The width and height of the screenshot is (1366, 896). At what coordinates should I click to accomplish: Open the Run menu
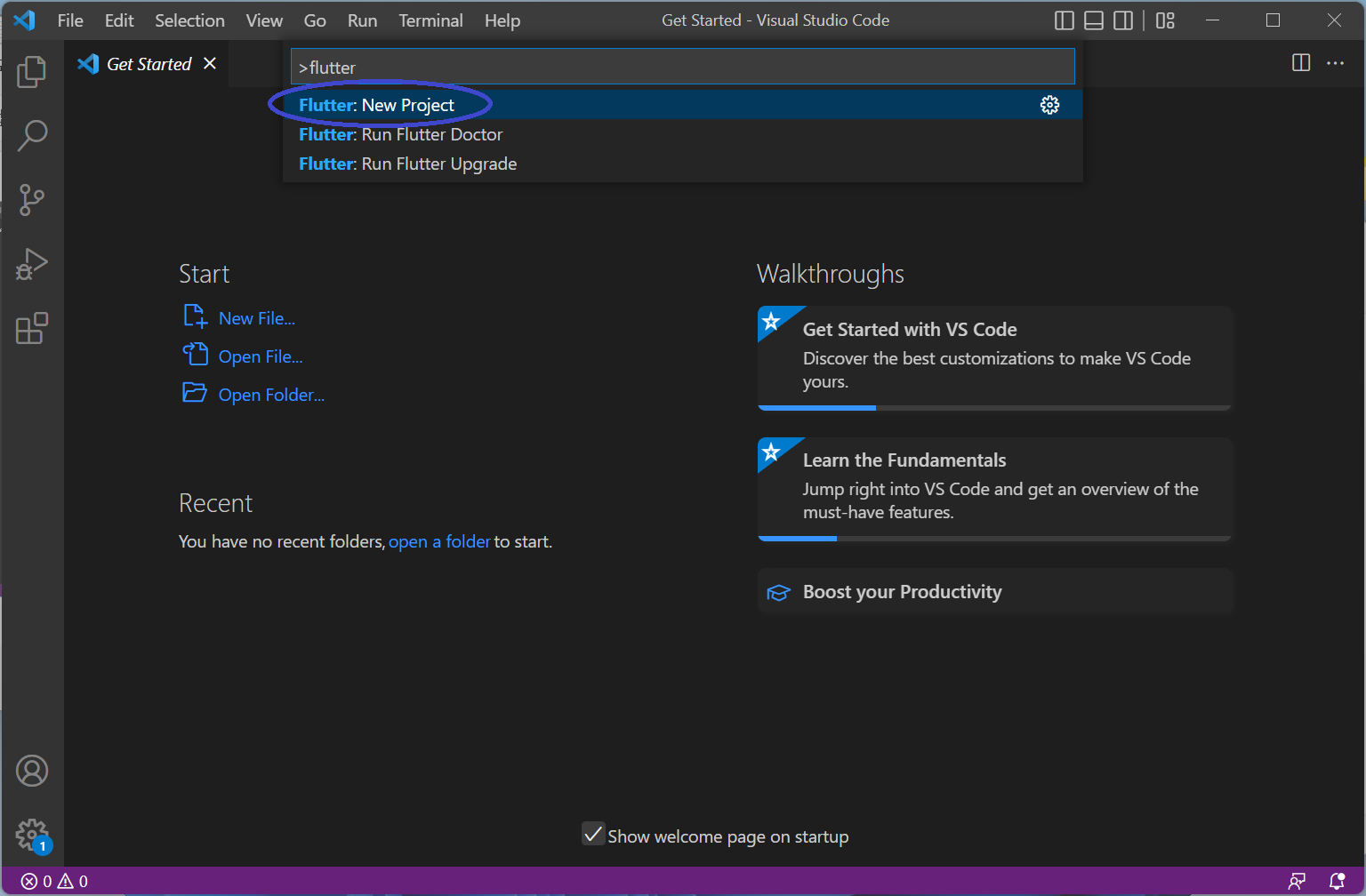362,20
